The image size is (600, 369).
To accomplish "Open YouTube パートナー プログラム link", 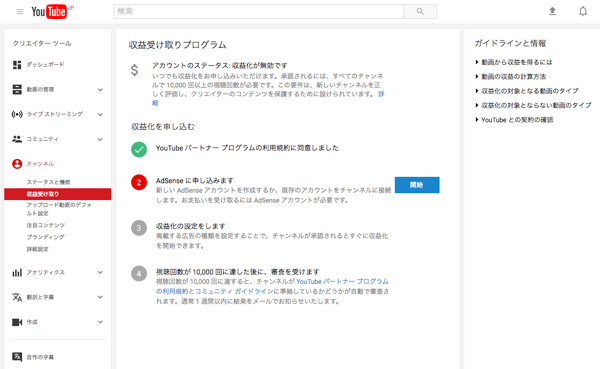I will [342, 282].
